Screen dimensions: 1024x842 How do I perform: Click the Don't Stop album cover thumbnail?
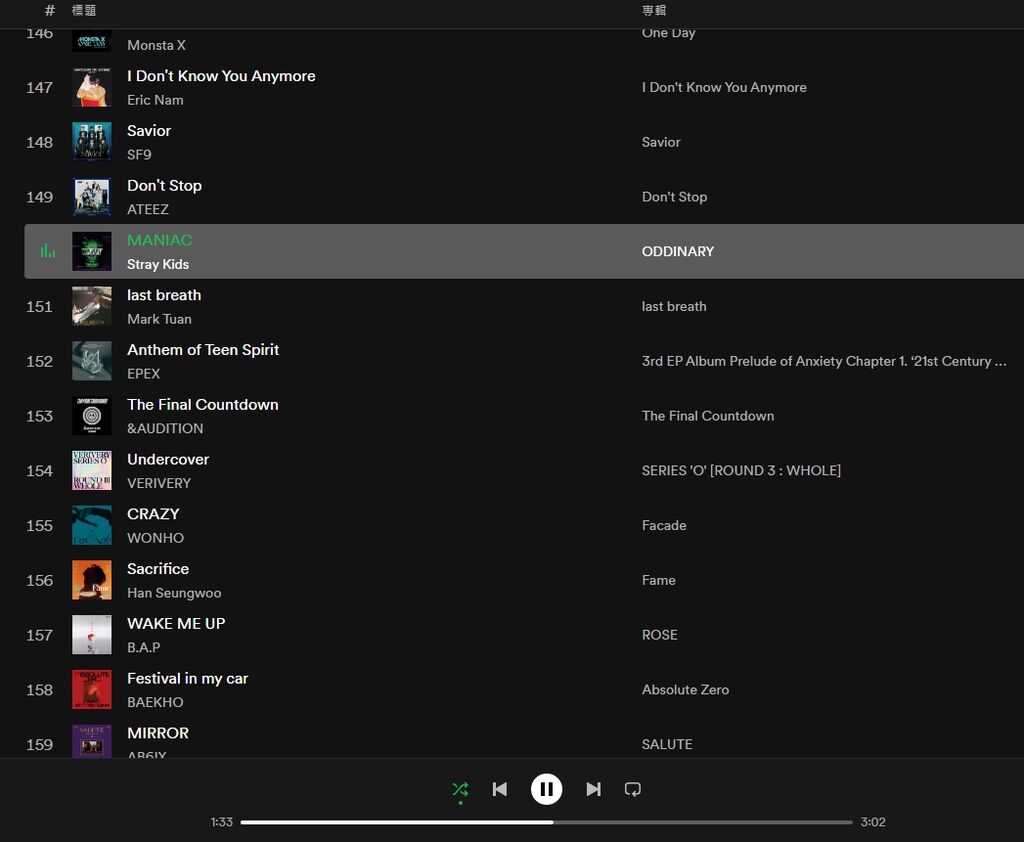(91, 197)
